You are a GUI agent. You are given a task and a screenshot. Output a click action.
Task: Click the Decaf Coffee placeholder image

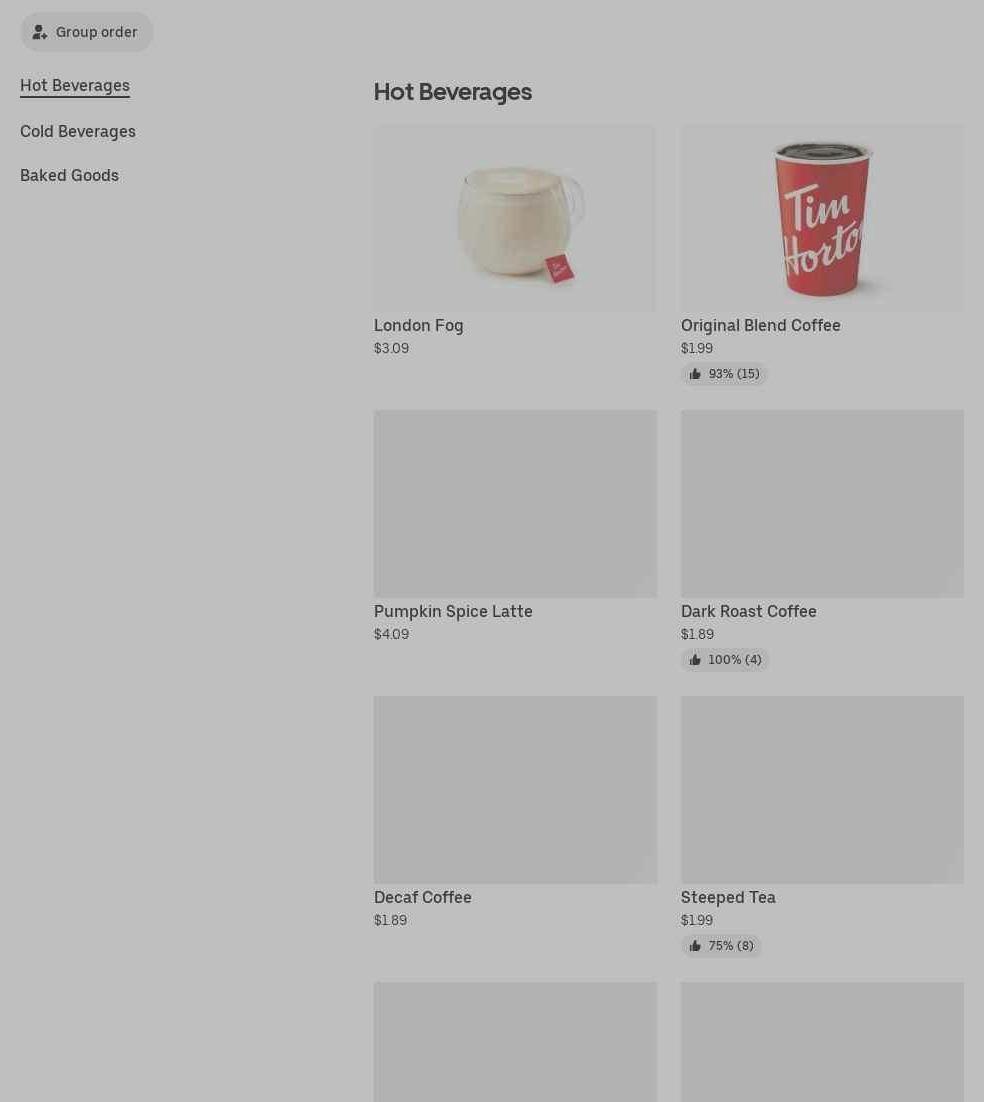[515, 790]
